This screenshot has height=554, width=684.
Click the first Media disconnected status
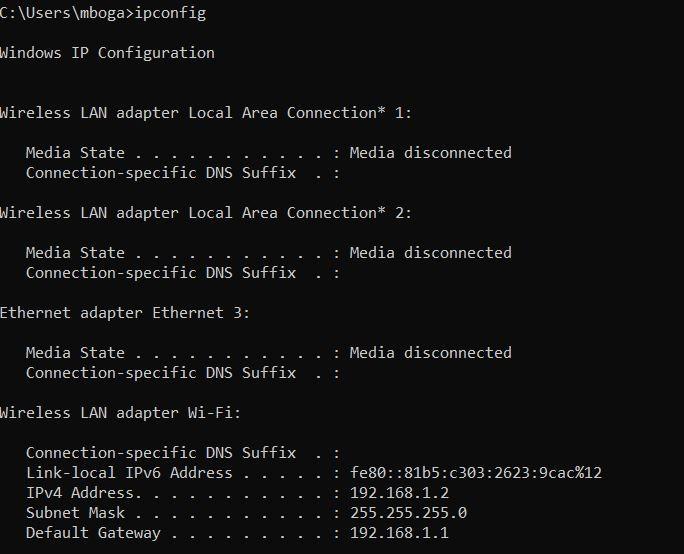(x=431, y=153)
